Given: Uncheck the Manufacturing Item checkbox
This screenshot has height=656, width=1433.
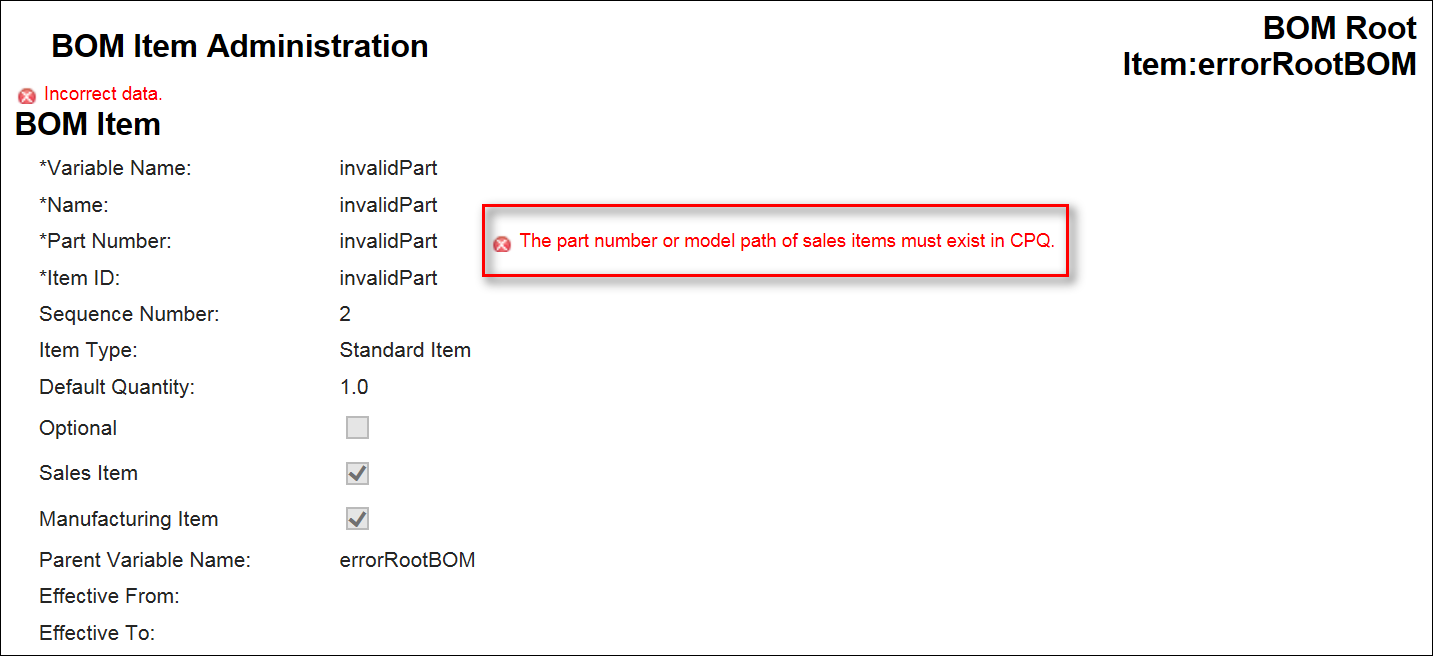Looking at the screenshot, I should pos(357,518).
